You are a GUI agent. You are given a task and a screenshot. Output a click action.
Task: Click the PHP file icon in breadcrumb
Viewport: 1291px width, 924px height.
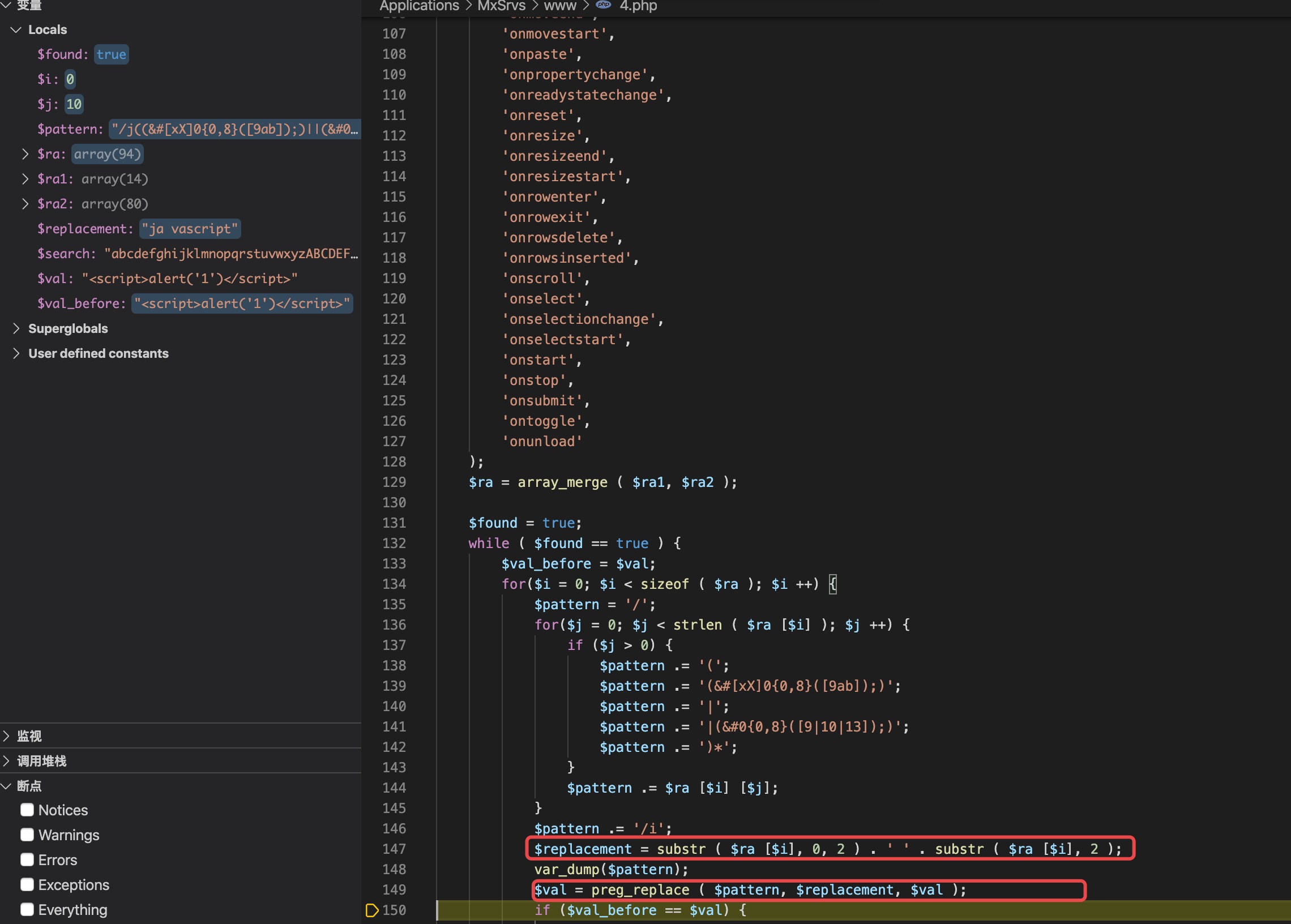(604, 5)
